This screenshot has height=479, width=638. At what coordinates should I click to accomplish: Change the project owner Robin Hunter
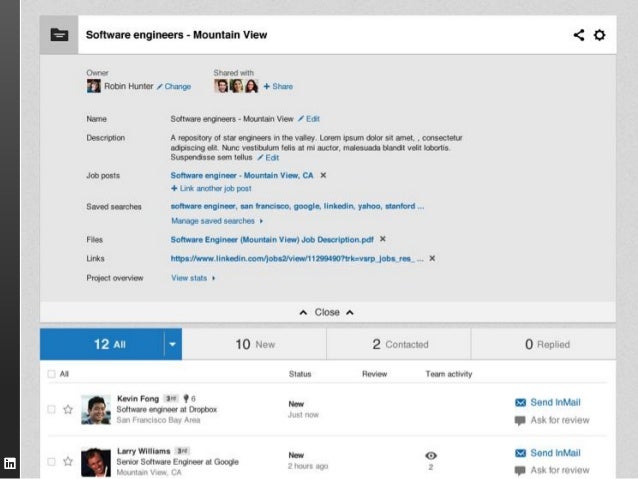point(174,87)
